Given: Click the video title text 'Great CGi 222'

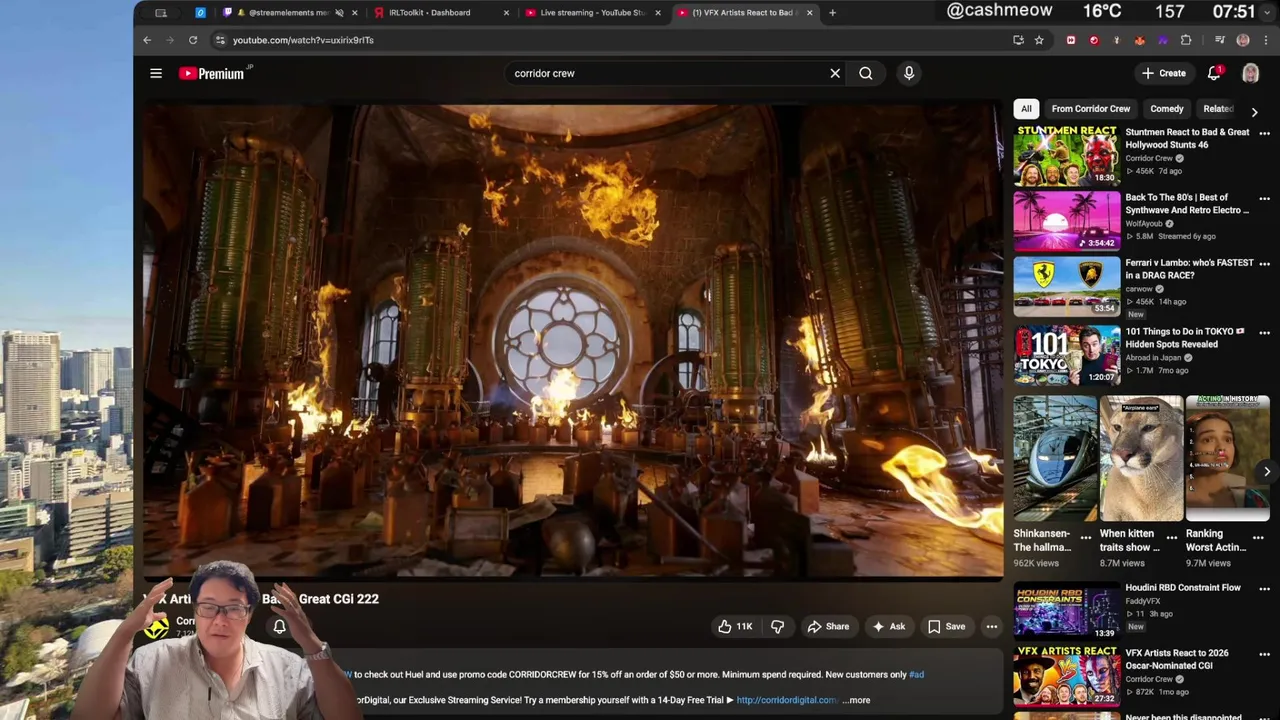Looking at the screenshot, I should click(x=338, y=599).
